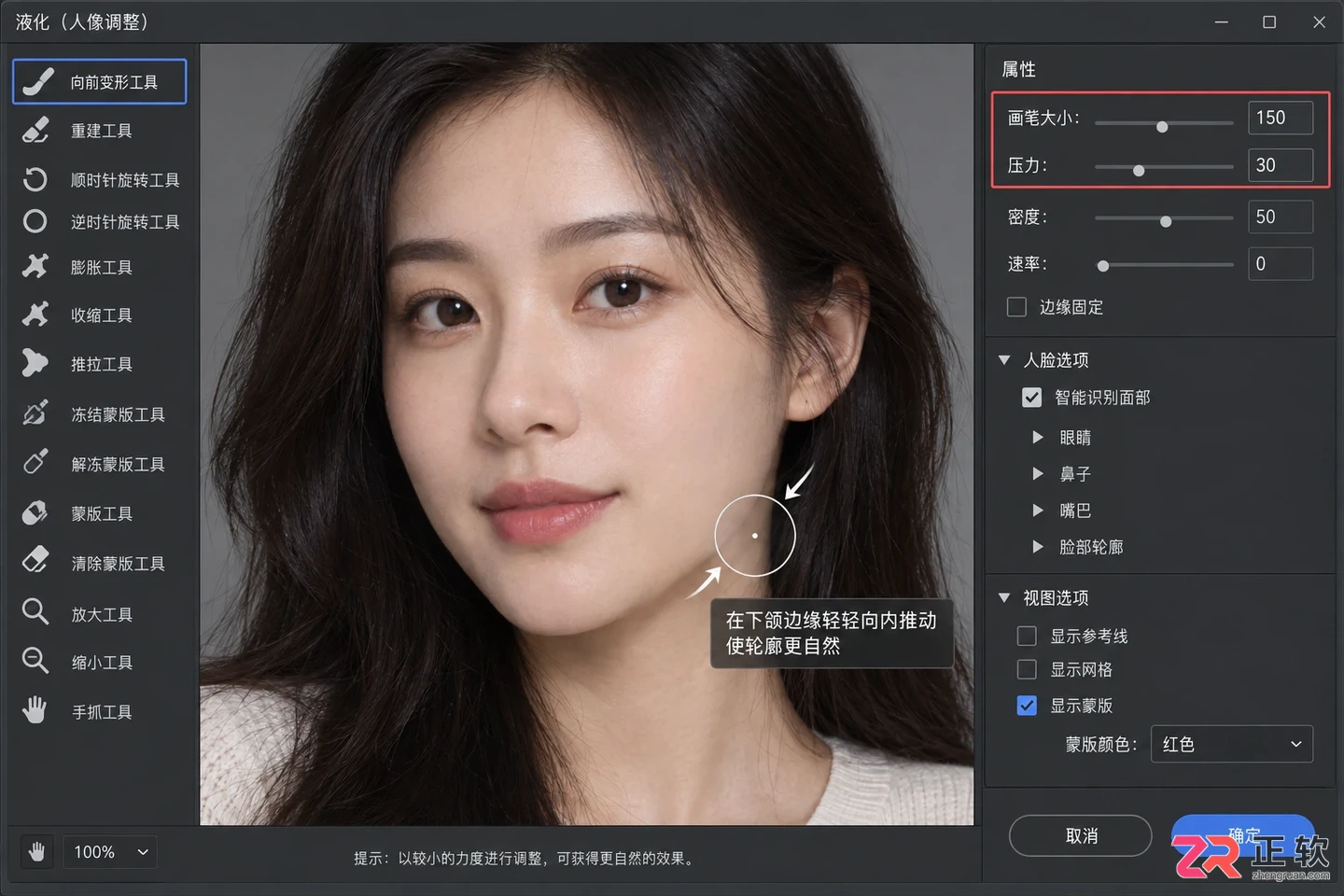Click the 画笔大小 value field 150
This screenshot has width=1344, height=896.
click(x=1281, y=118)
